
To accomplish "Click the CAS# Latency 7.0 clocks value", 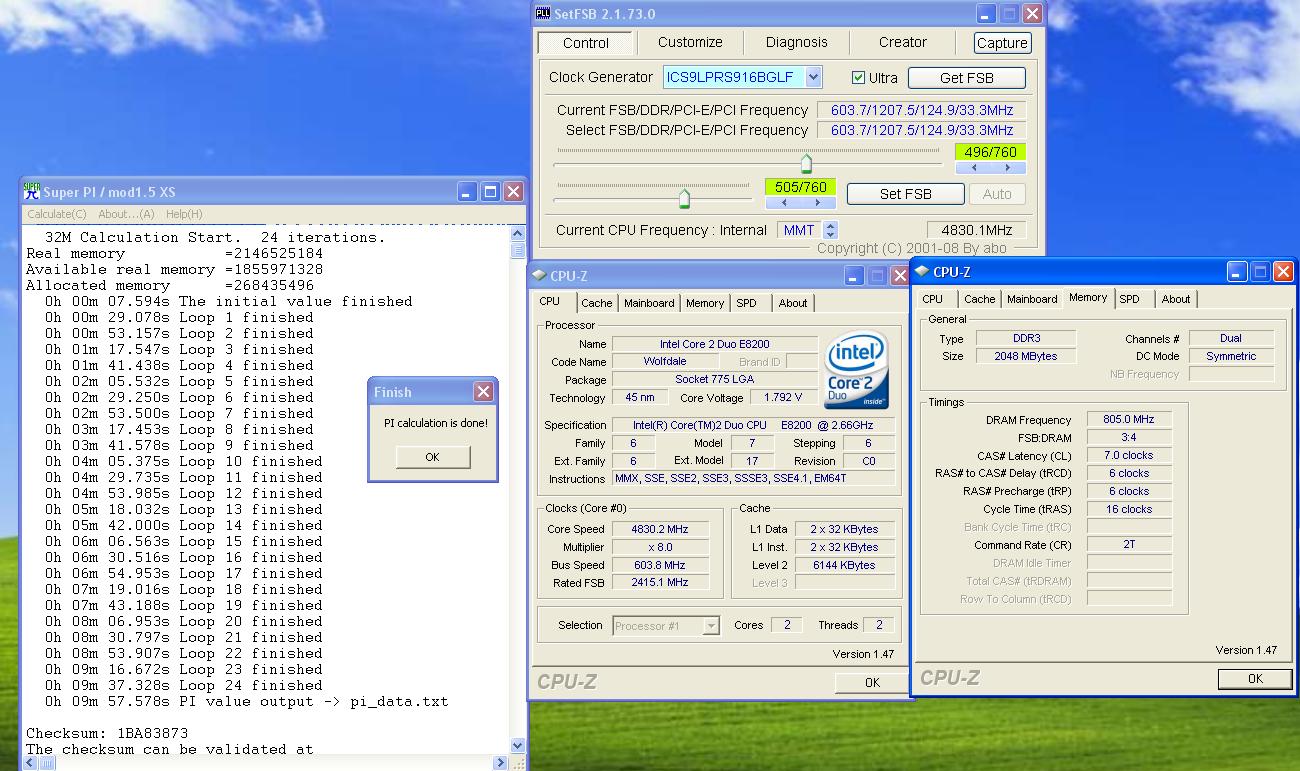I will point(1129,456).
